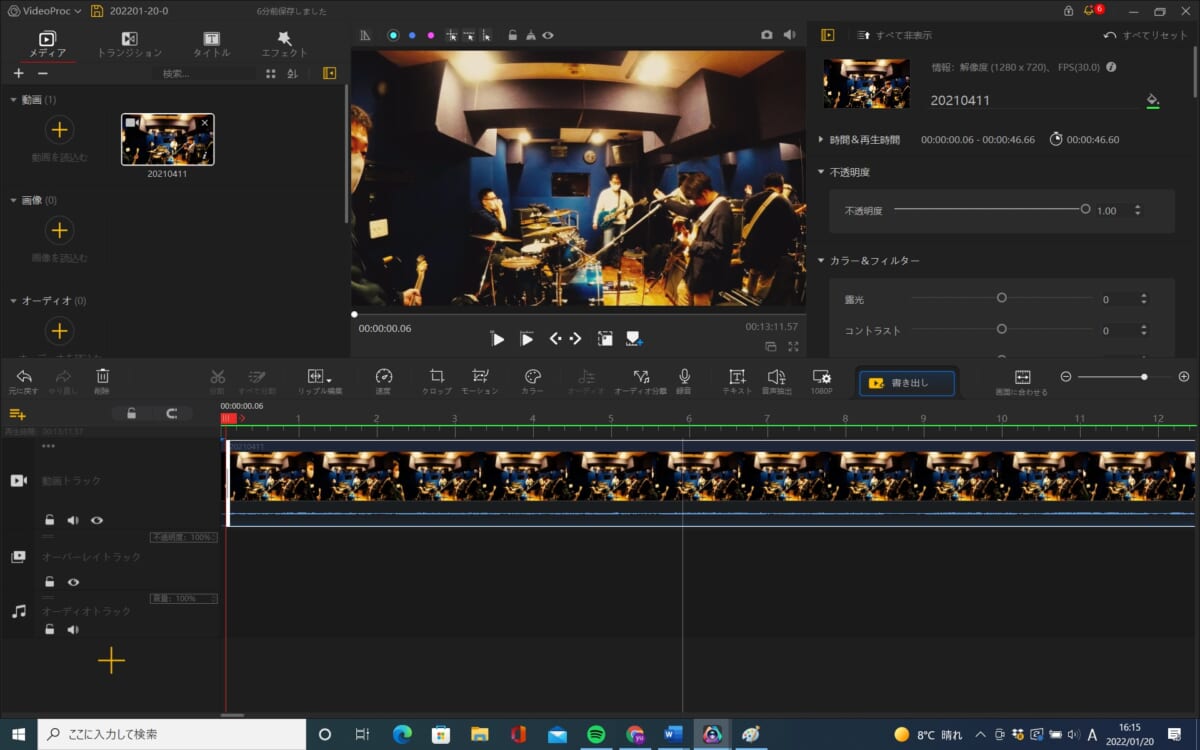The width and height of the screenshot is (1200, 750).
Task: Take a snapshot with camera icon
Action: pos(767,34)
